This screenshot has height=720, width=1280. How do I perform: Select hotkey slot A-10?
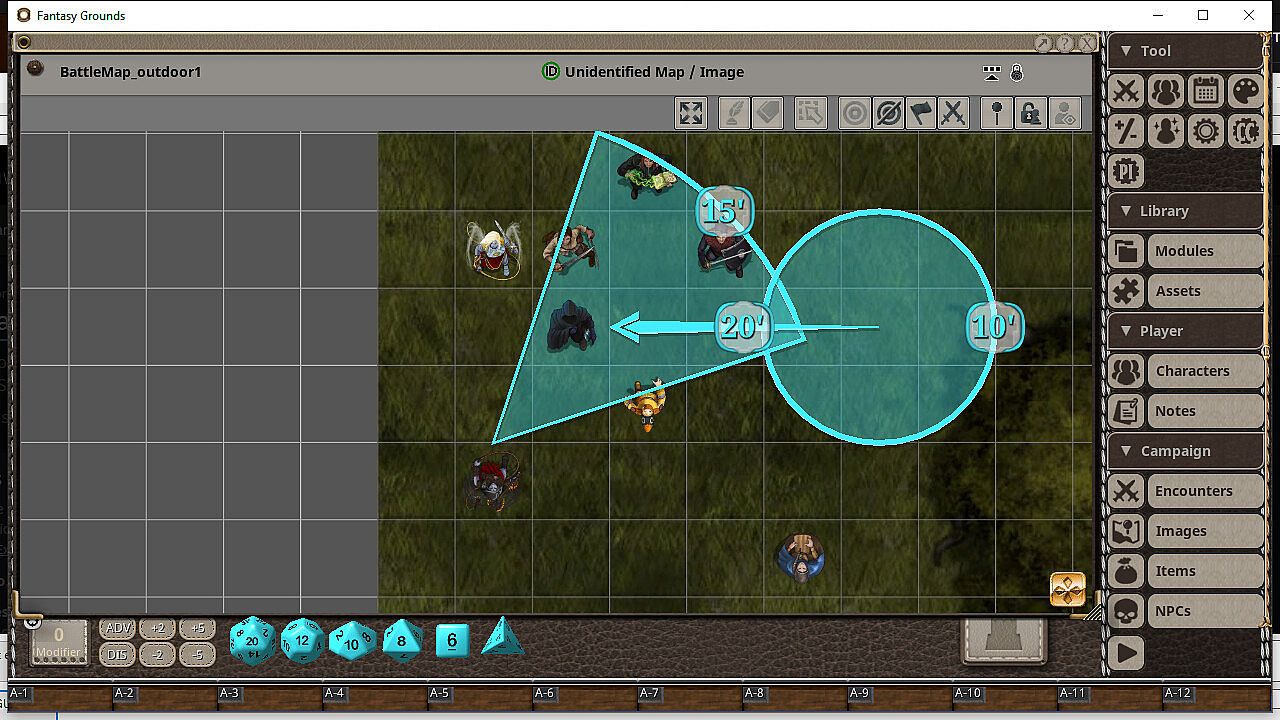[x=1005, y=697]
